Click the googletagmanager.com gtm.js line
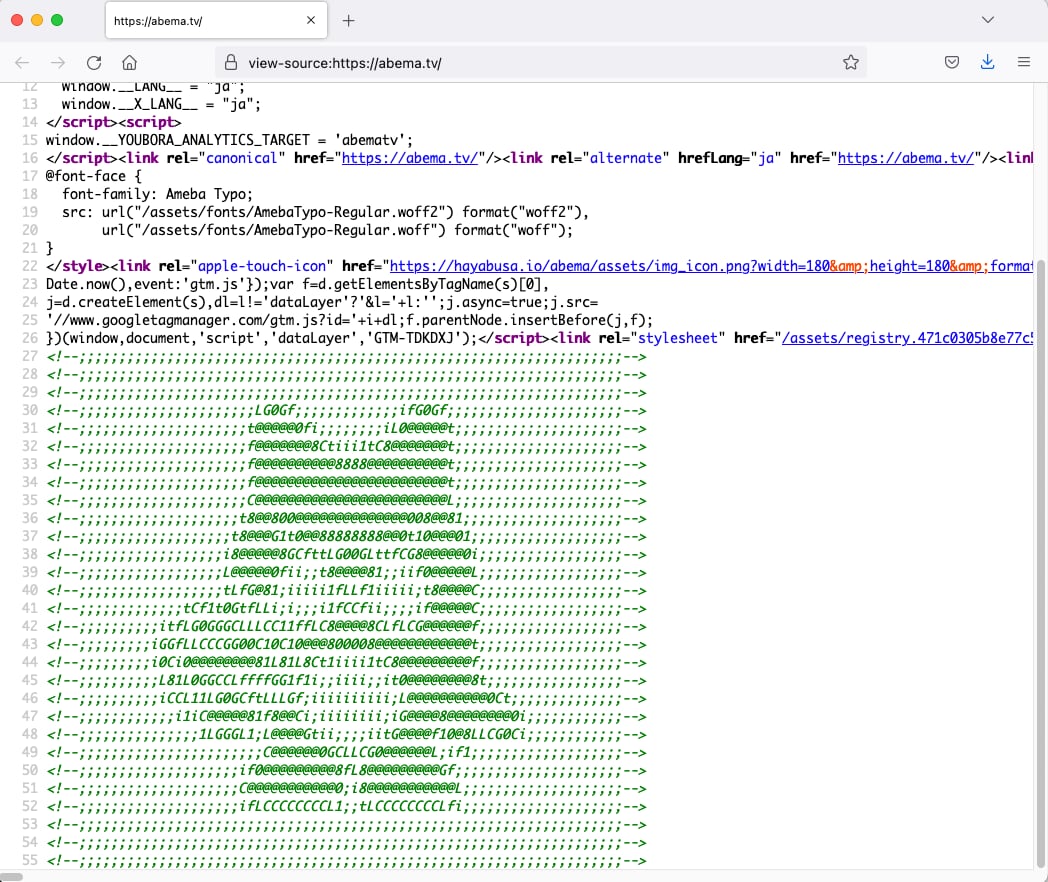The height and width of the screenshot is (882, 1048). (349, 320)
